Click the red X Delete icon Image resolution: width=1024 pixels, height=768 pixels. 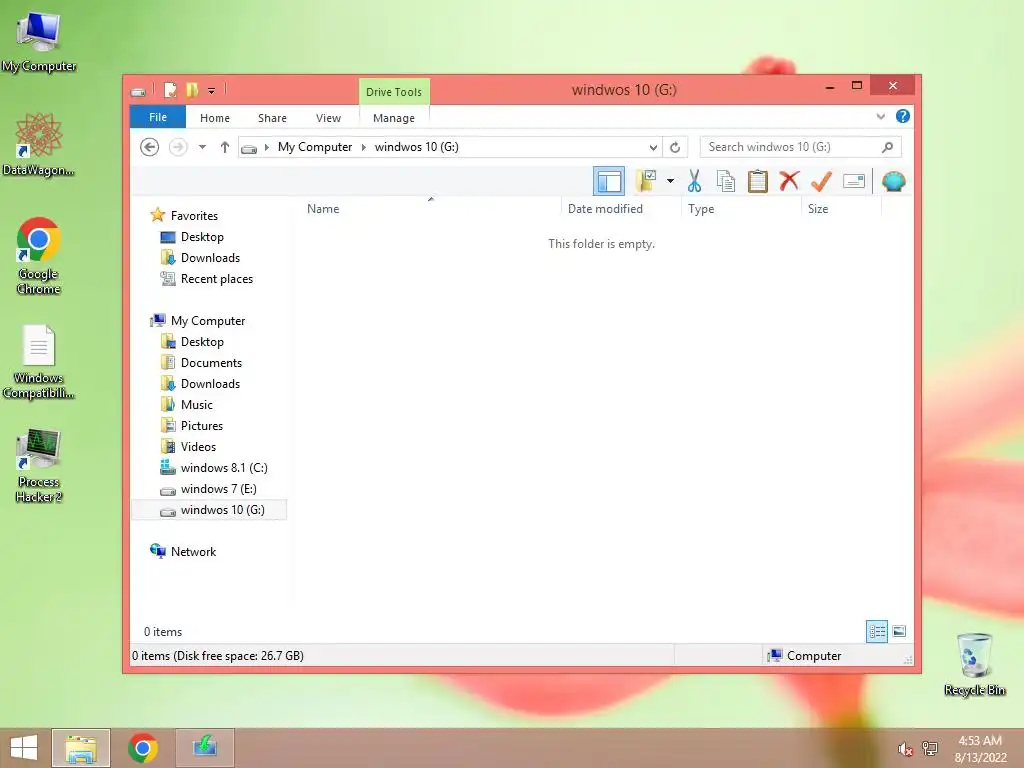pyautogui.click(x=789, y=180)
